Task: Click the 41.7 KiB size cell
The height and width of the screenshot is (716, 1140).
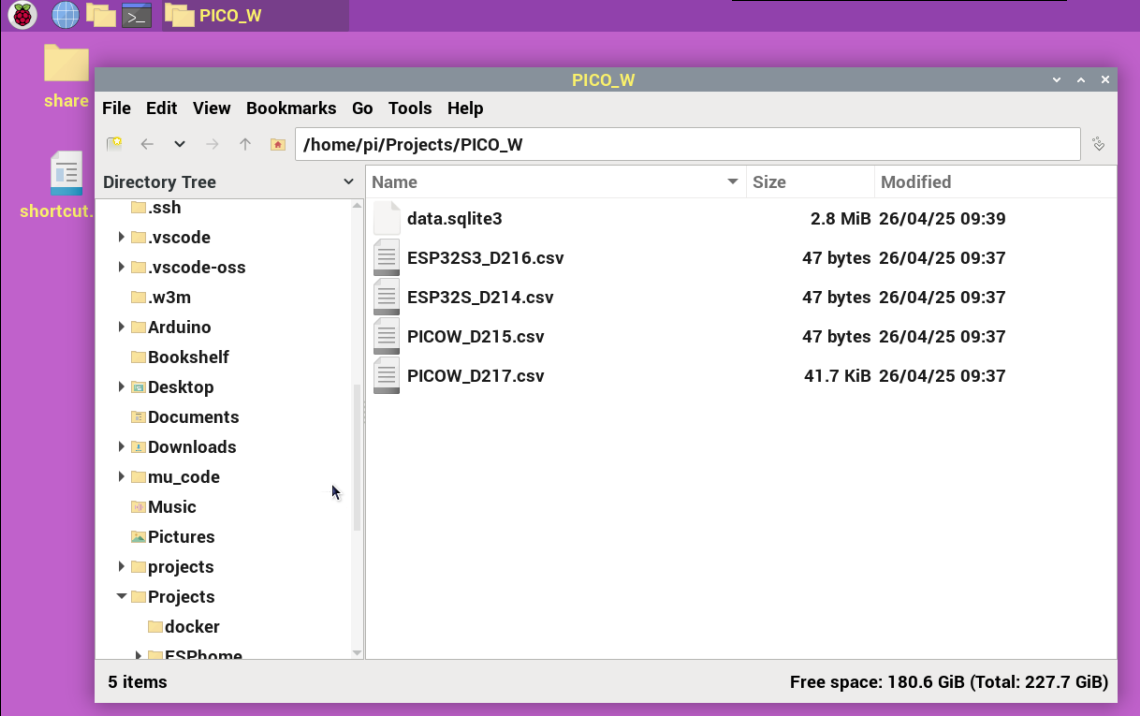Action: coord(837,376)
